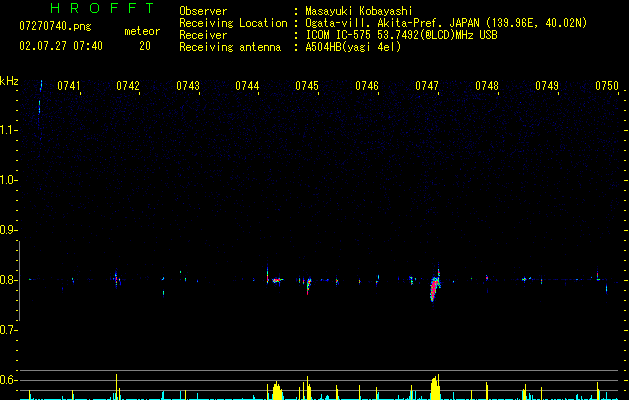Image resolution: width=629 pixels, height=400 pixels.
Task: Select the filename 07270740.png
Action: 55,26
